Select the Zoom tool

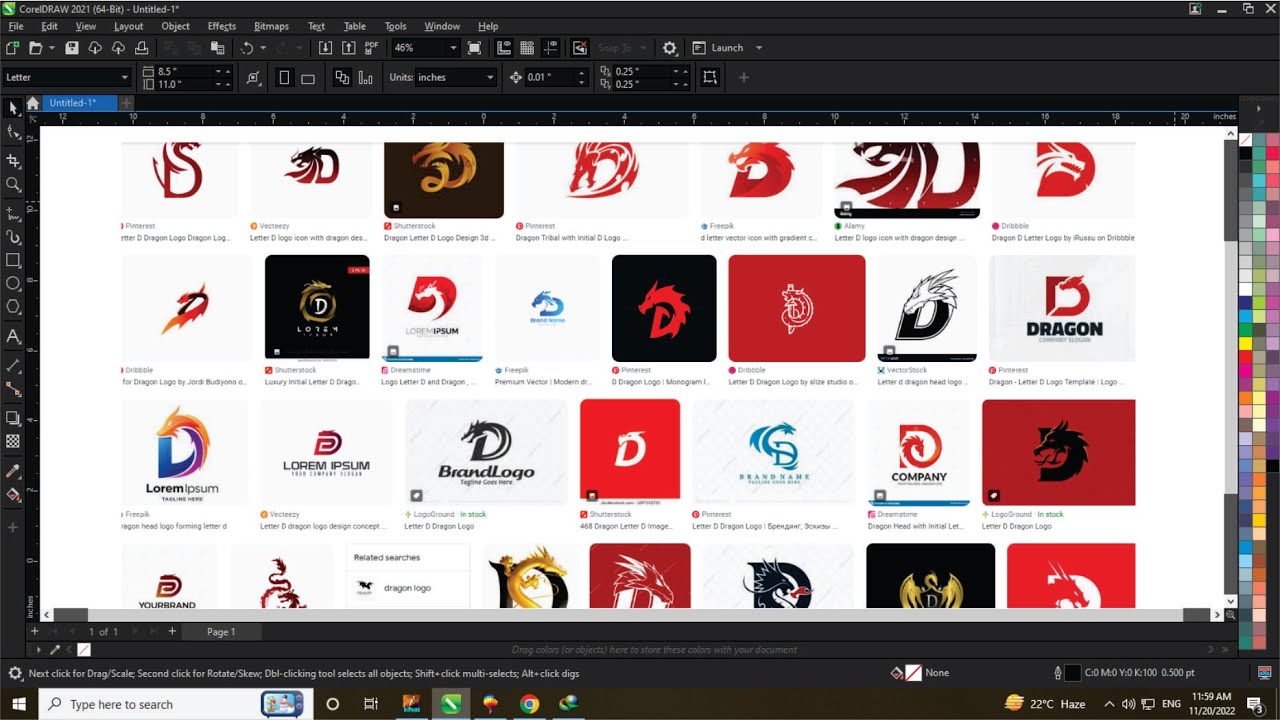[x=13, y=184]
